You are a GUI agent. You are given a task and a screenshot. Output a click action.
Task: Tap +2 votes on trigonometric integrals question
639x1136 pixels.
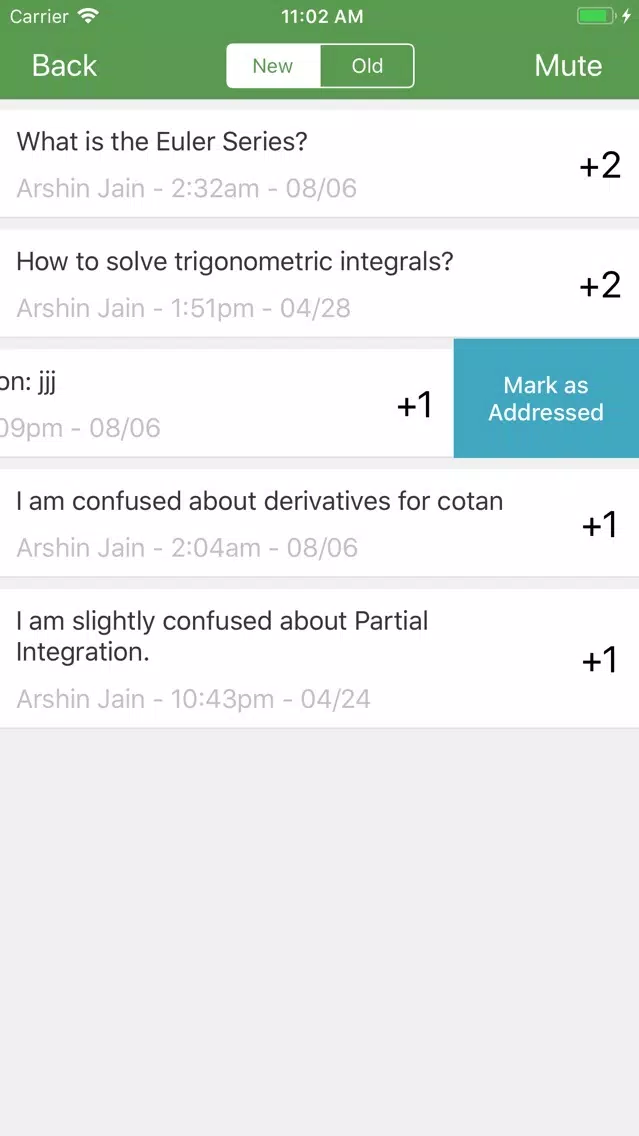600,285
